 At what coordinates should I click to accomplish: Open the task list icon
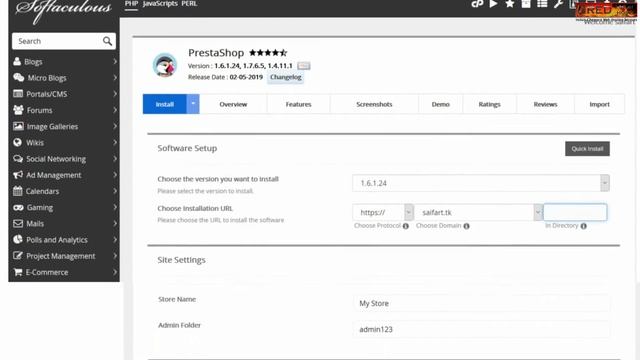pyautogui.click(x=542, y=4)
